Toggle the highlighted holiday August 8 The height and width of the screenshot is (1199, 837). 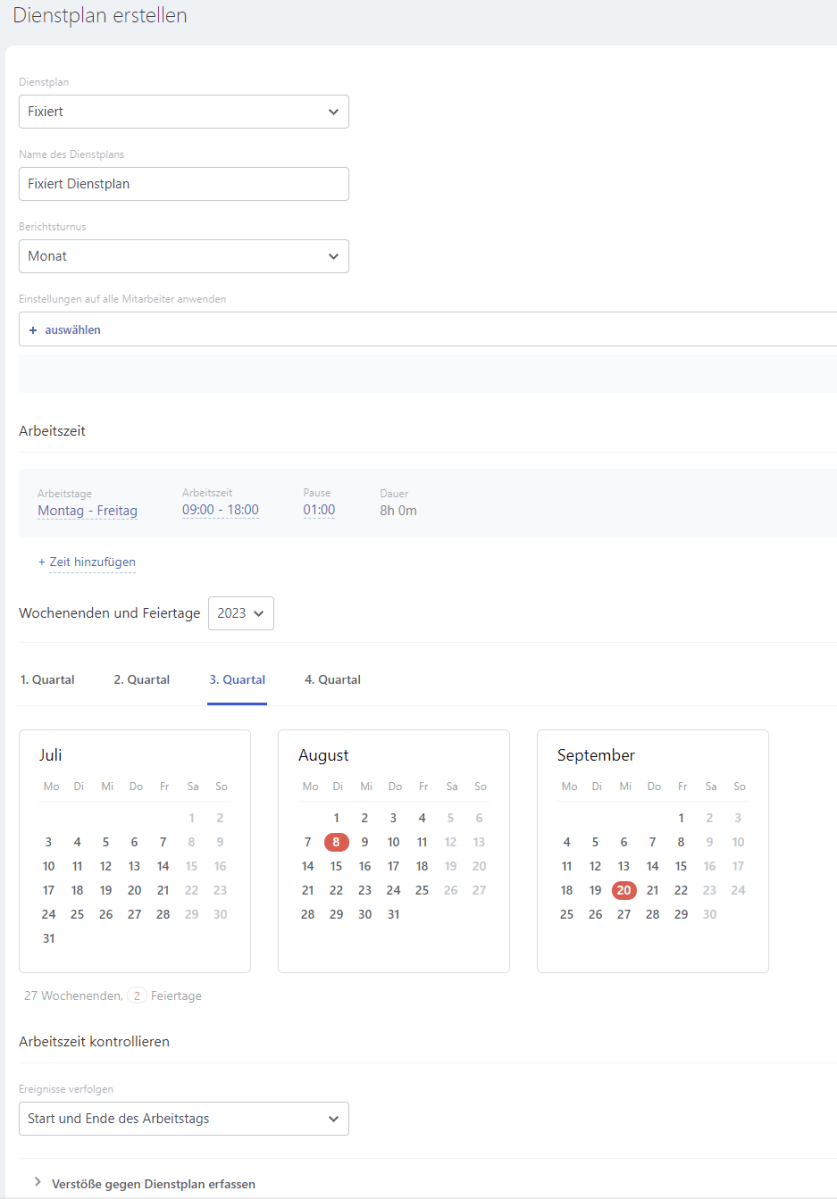(x=337, y=842)
